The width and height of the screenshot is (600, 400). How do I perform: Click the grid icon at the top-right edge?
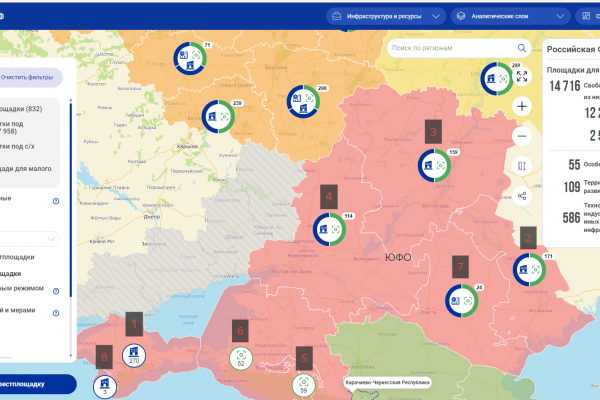click(586, 16)
